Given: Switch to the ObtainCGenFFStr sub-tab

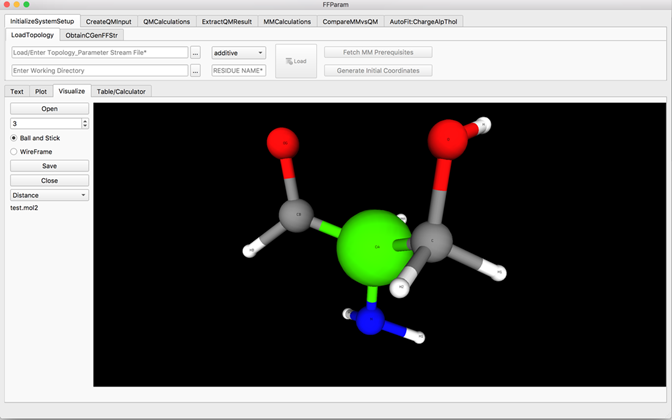Looking at the screenshot, I should tap(91, 35).
